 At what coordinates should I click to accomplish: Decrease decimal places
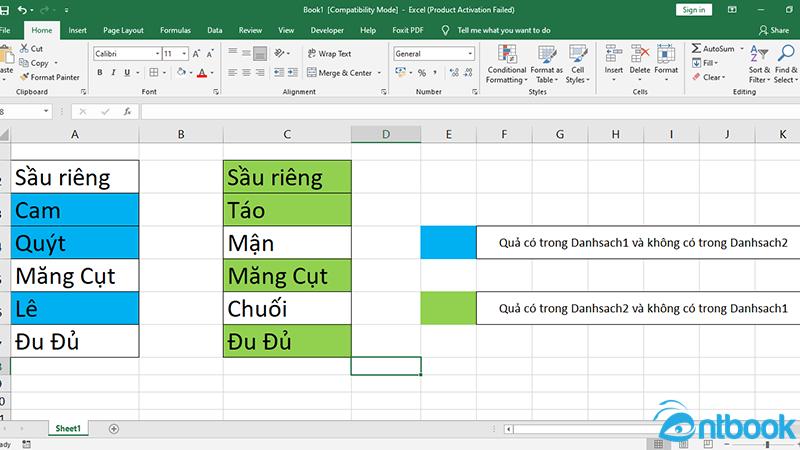(468, 72)
